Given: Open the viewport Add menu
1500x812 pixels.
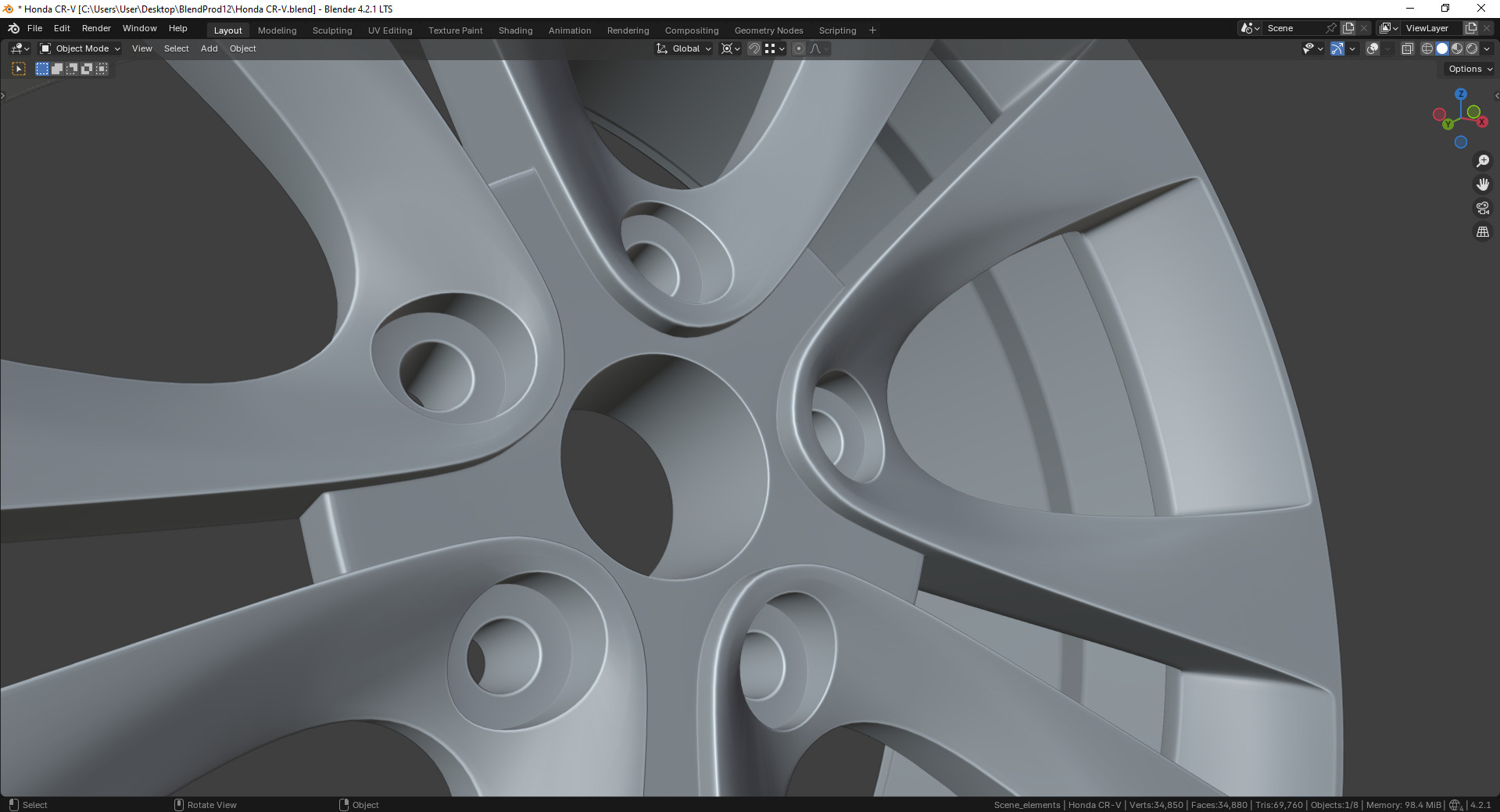Looking at the screenshot, I should [209, 48].
